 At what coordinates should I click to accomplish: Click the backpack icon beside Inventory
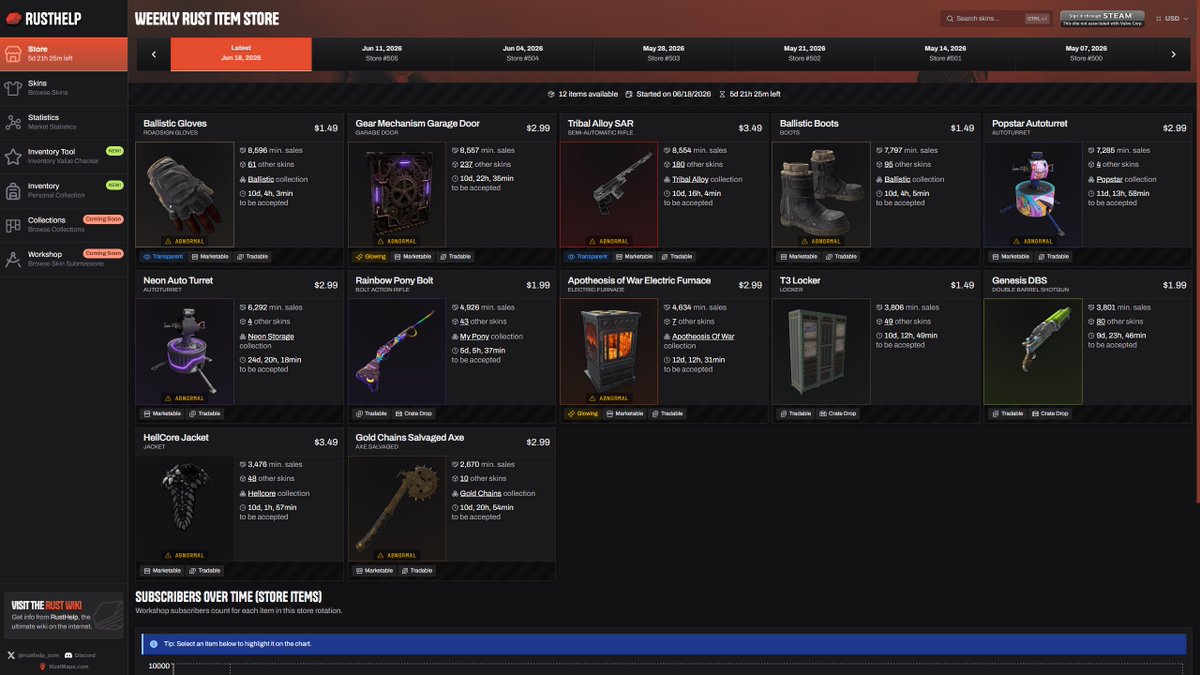pos(13,190)
